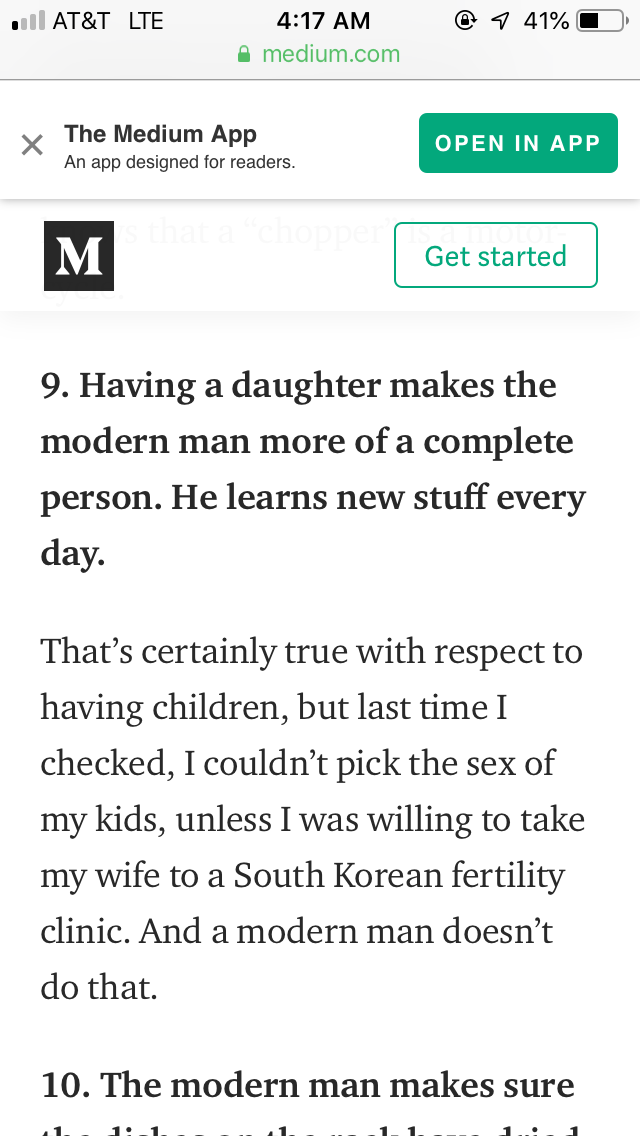Tap heading 9 about having a daughter
Screen dimensions: 640x1136
pyautogui.click(x=313, y=469)
